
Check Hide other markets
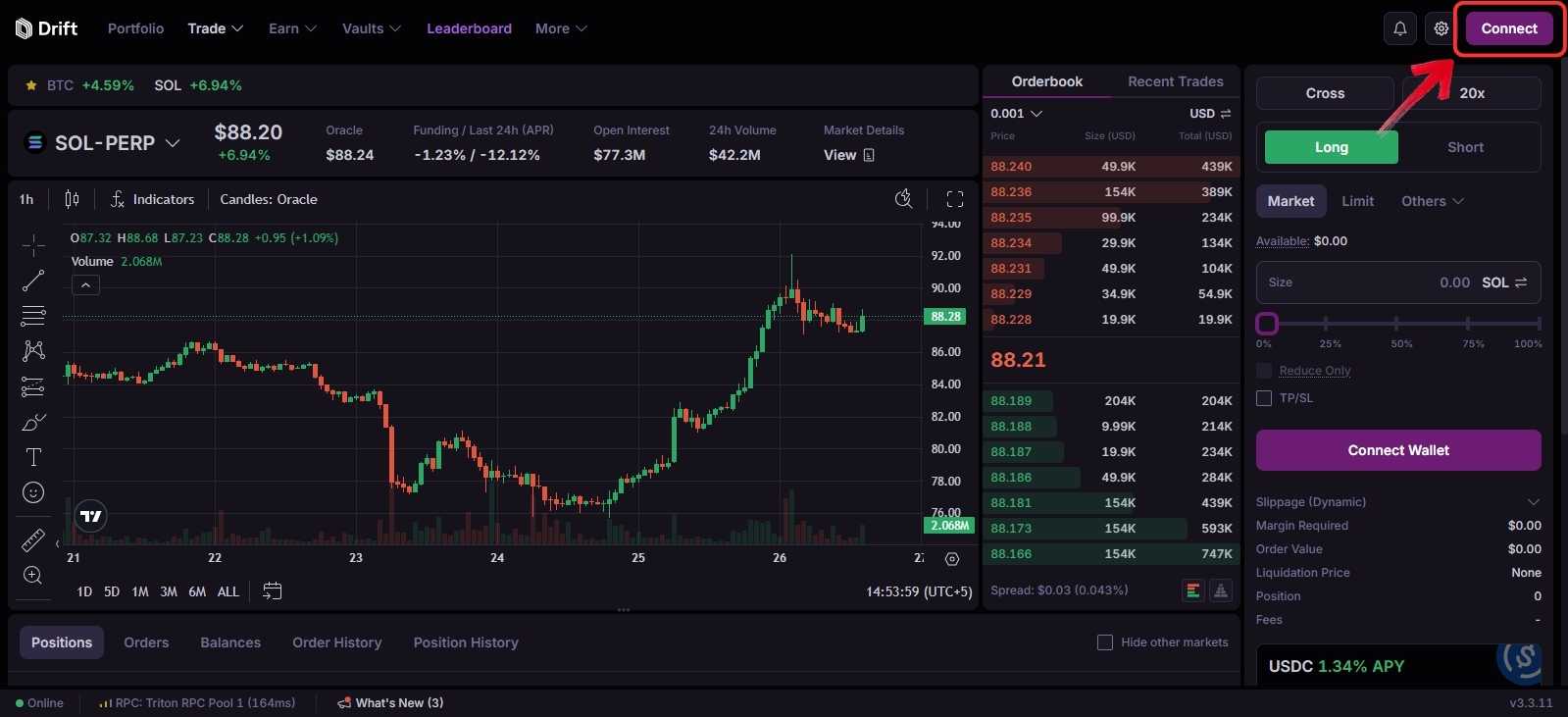click(1105, 642)
